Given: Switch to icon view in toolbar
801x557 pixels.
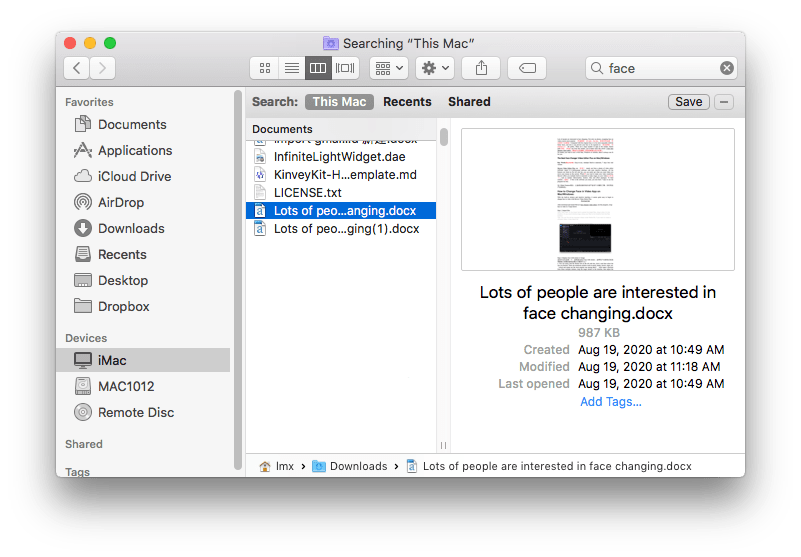Looking at the screenshot, I should pos(265,68).
